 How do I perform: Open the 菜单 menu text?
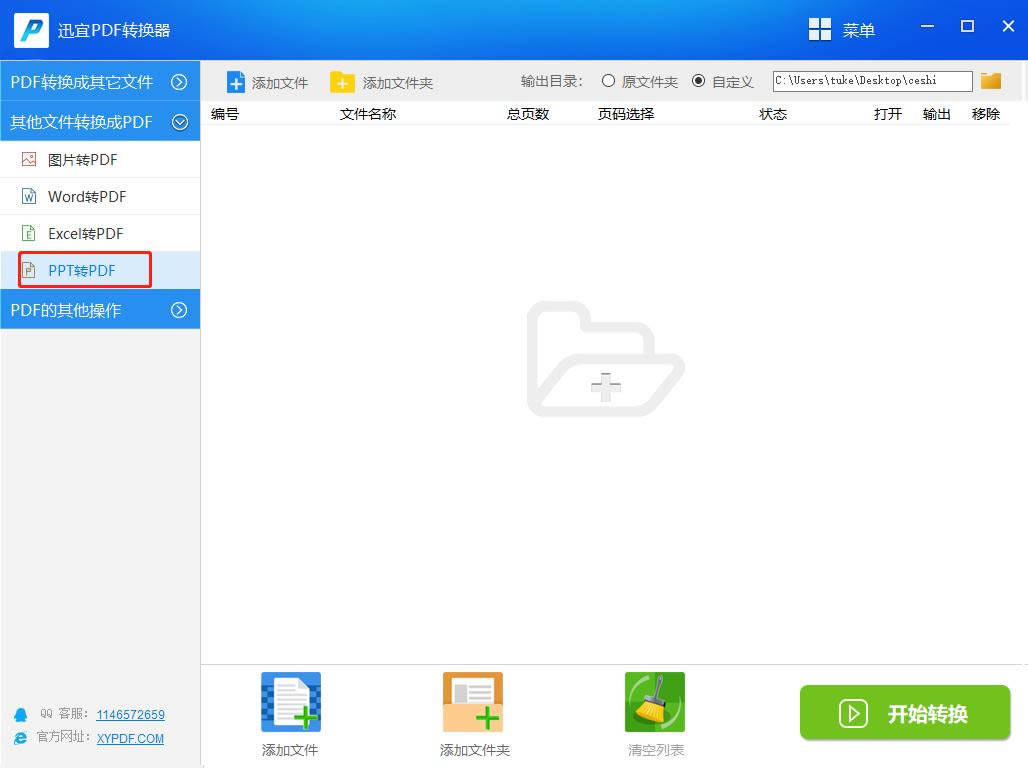[858, 30]
